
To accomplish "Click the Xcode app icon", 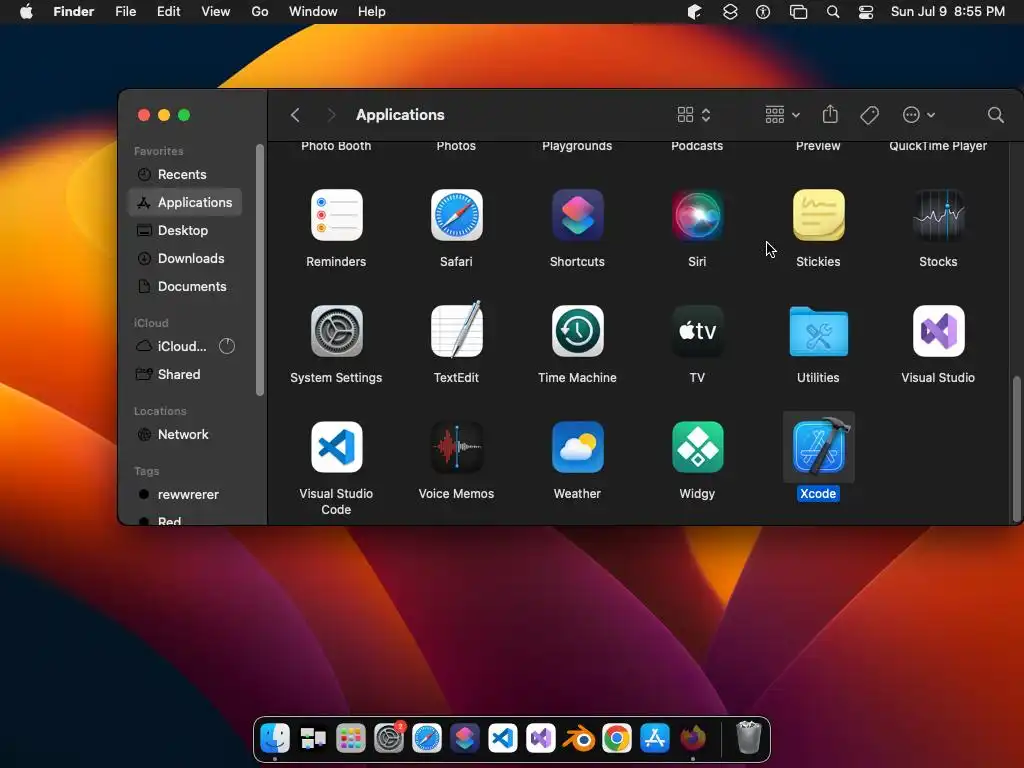I will pyautogui.click(x=819, y=446).
